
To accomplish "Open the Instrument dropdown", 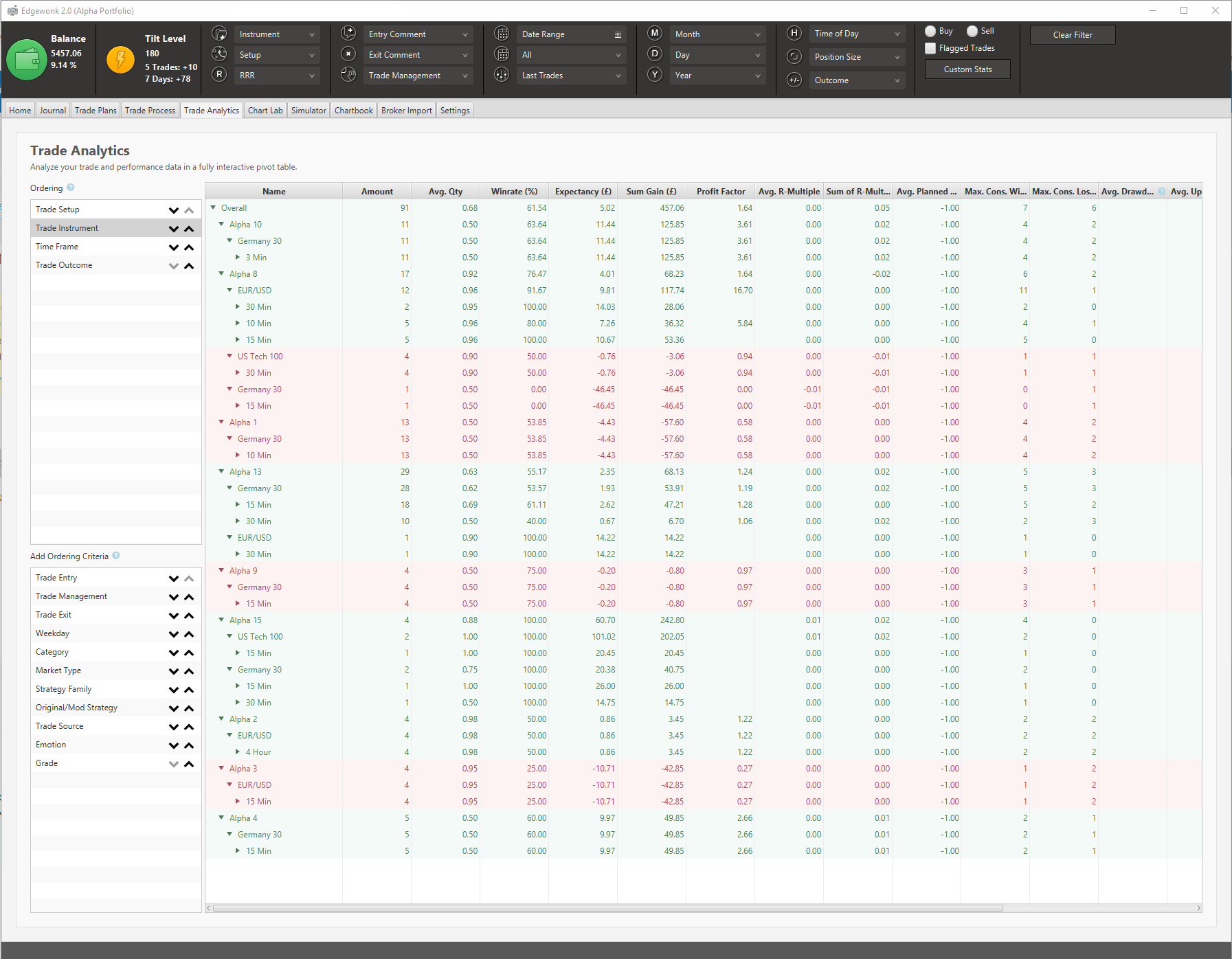I will (277, 34).
